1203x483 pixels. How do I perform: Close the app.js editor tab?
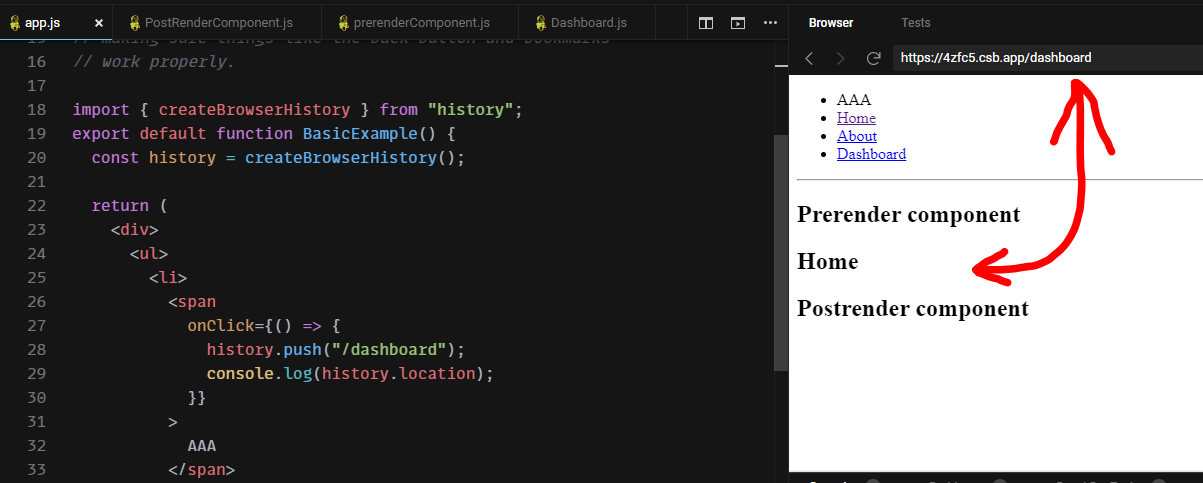[98, 22]
